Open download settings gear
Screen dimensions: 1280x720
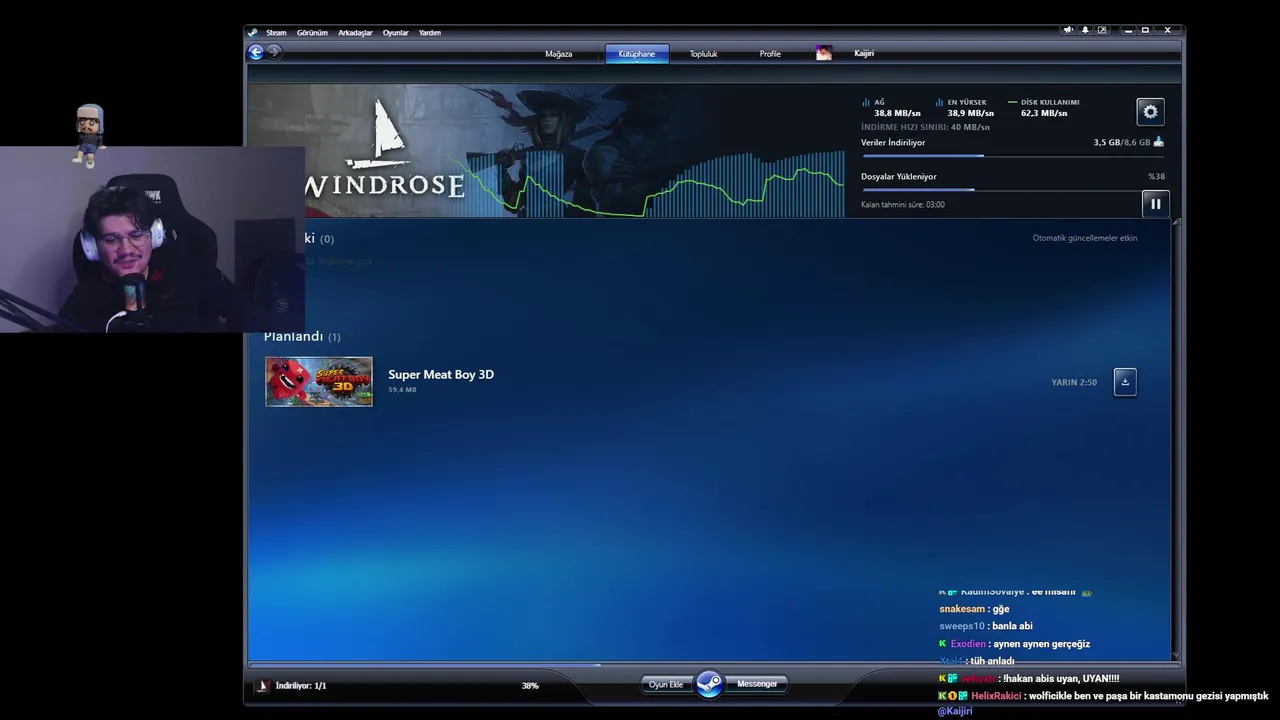click(x=1150, y=112)
